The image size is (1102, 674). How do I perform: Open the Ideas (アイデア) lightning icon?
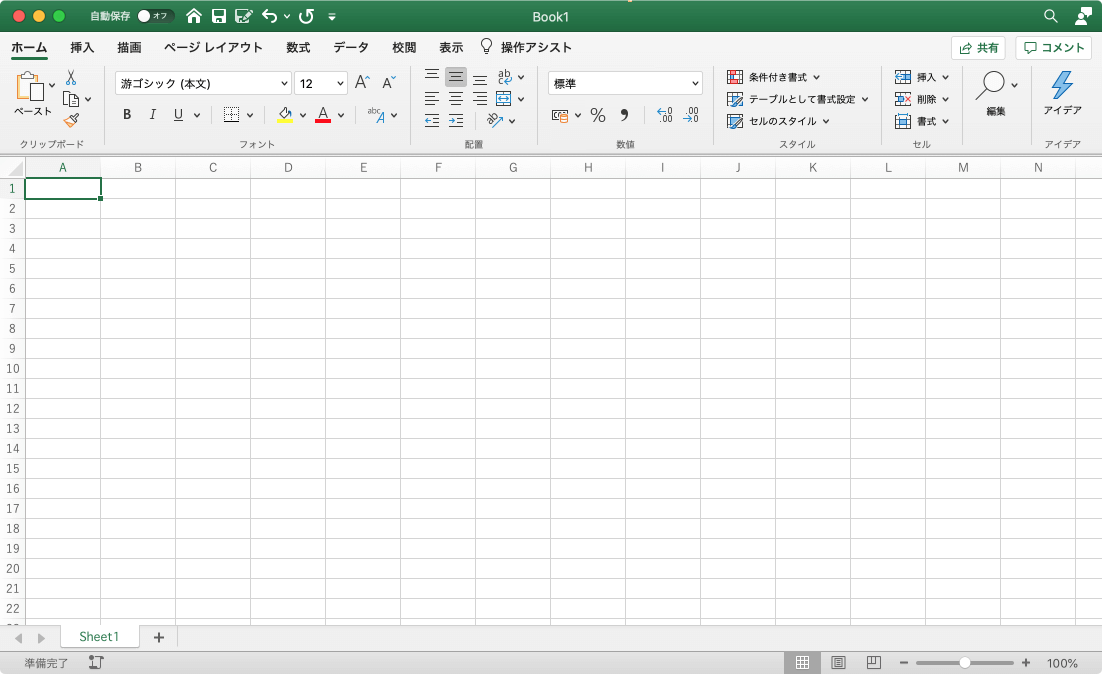[x=1062, y=86]
